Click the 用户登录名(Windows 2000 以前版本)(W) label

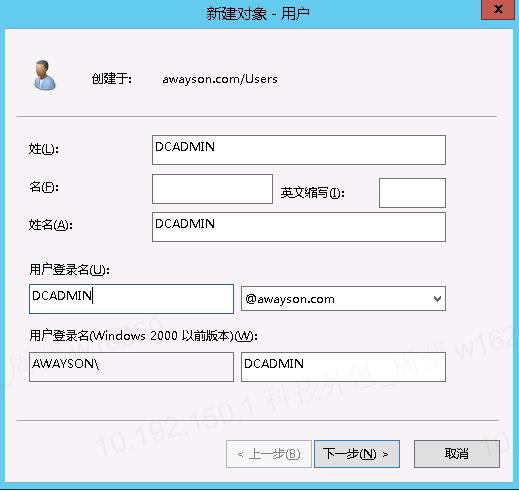click(143, 336)
